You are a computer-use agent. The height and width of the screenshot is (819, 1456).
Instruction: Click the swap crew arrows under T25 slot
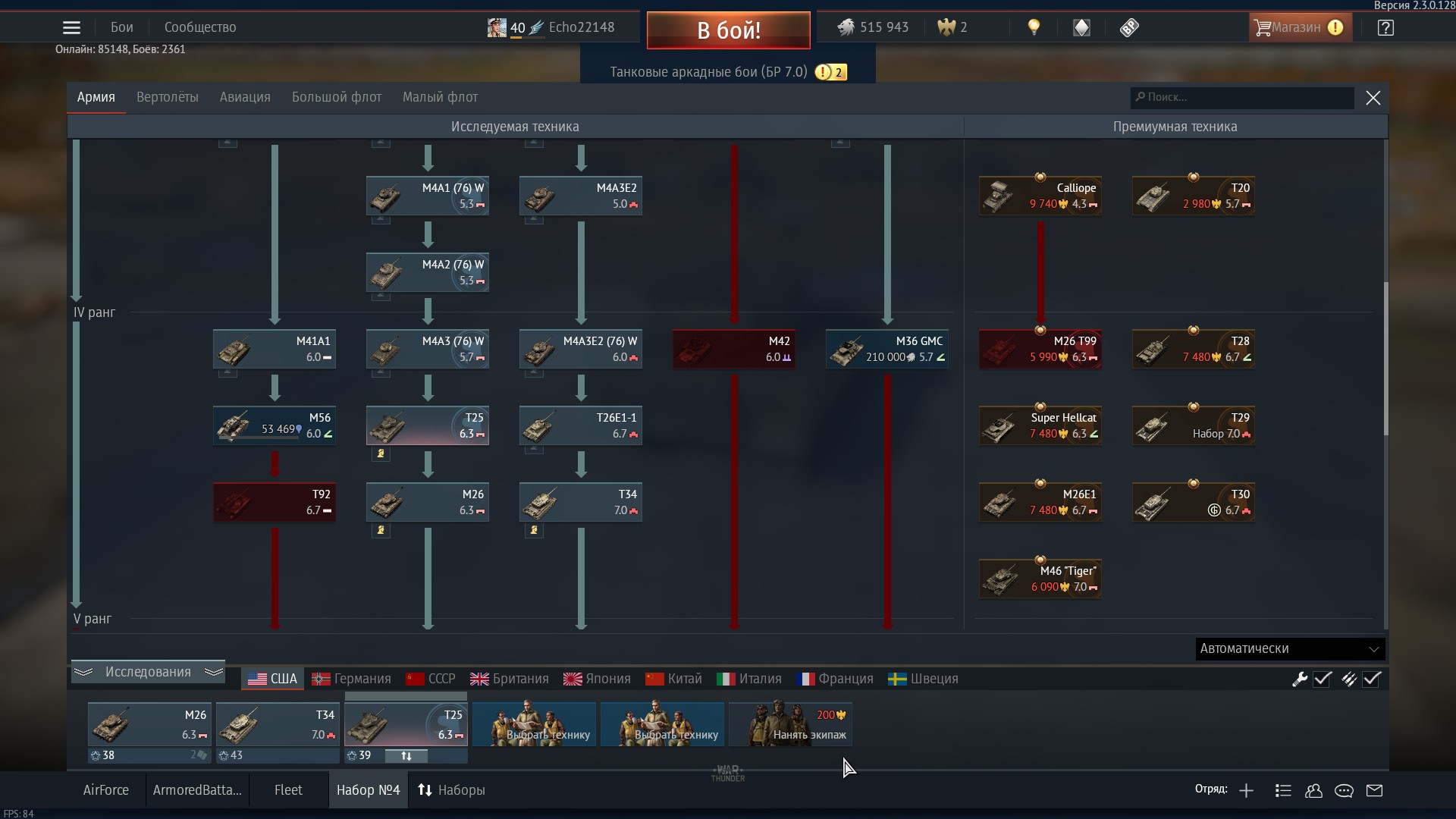[406, 755]
